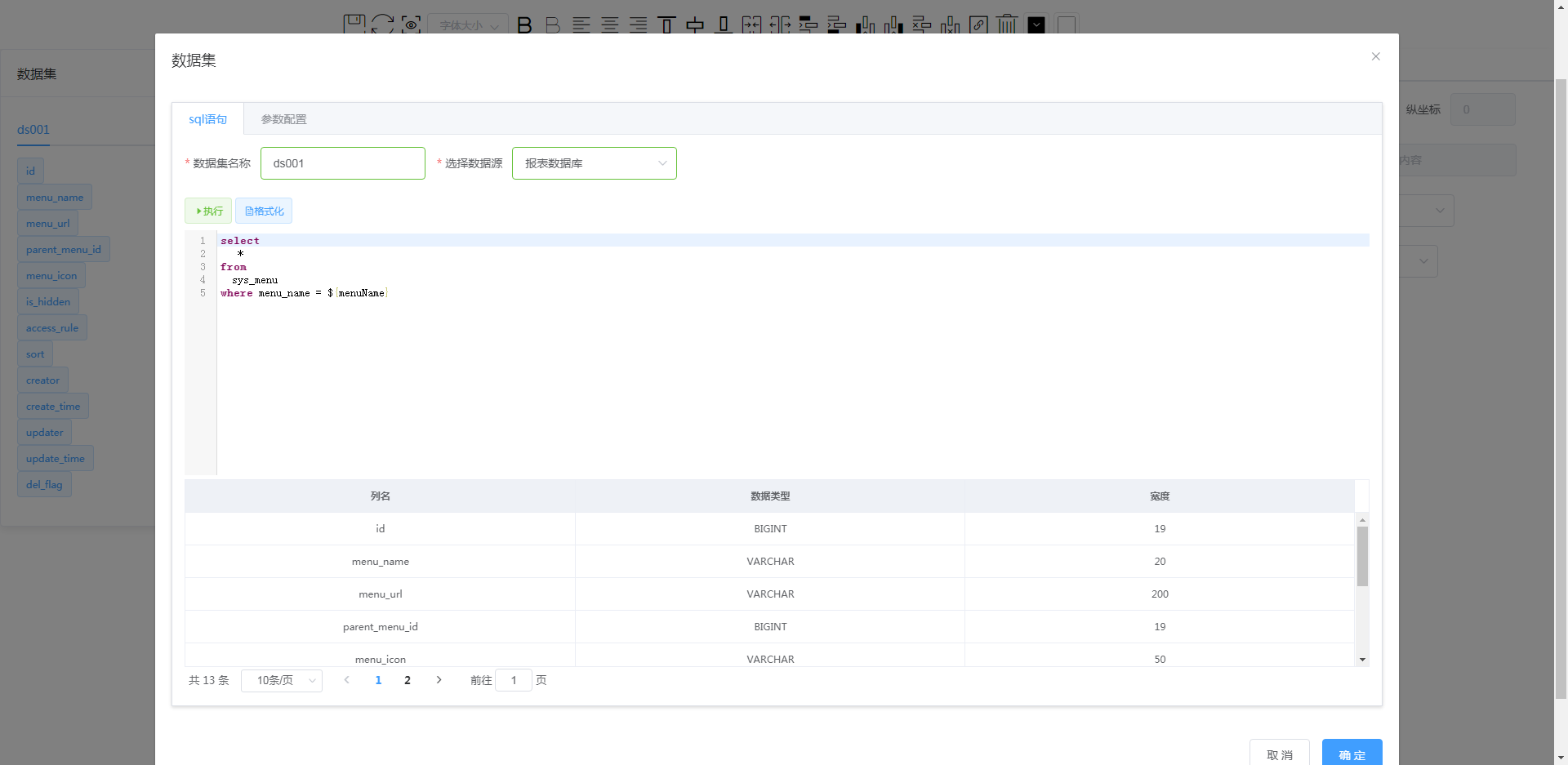Click the create_time field tag in left panel
Viewport: 1568px width, 765px height.
53,407
